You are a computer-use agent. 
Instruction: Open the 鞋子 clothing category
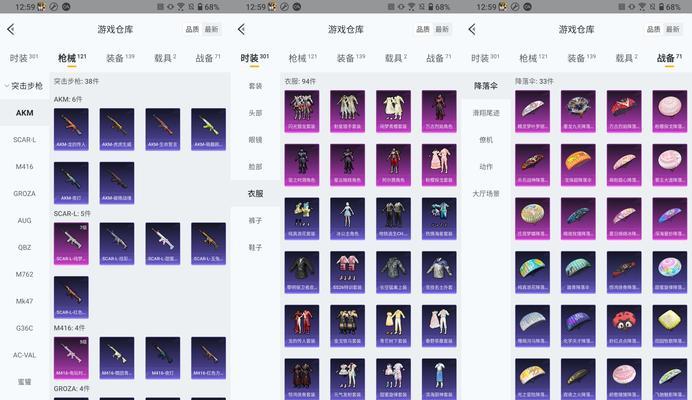tap(255, 248)
